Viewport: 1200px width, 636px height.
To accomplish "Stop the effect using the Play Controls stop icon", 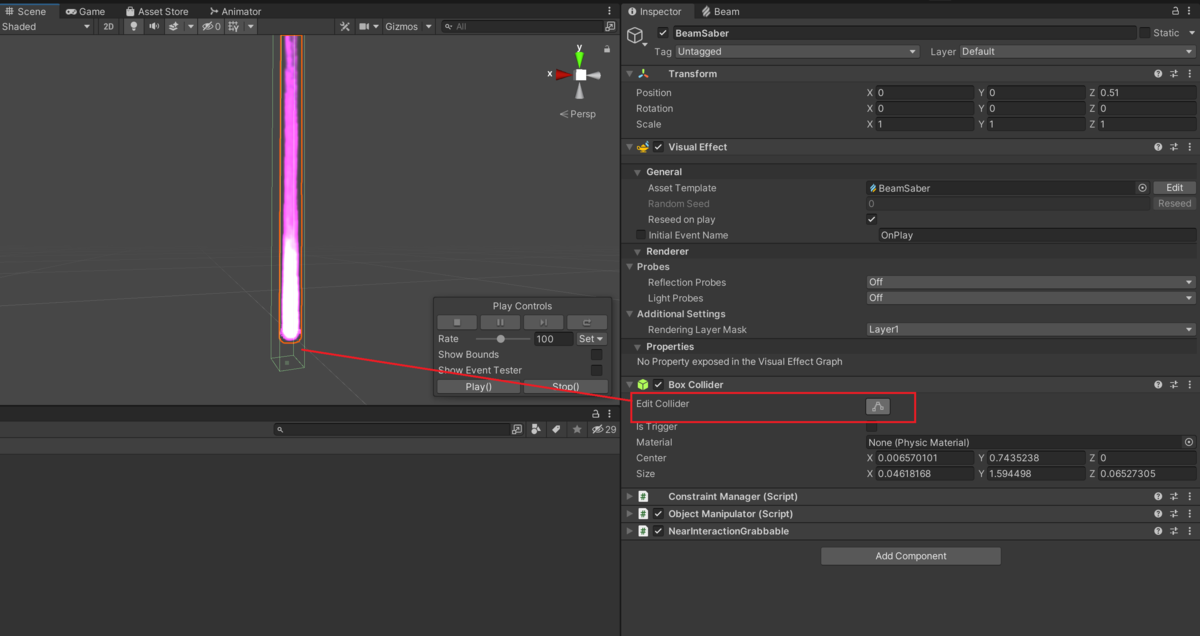I will [x=457, y=322].
